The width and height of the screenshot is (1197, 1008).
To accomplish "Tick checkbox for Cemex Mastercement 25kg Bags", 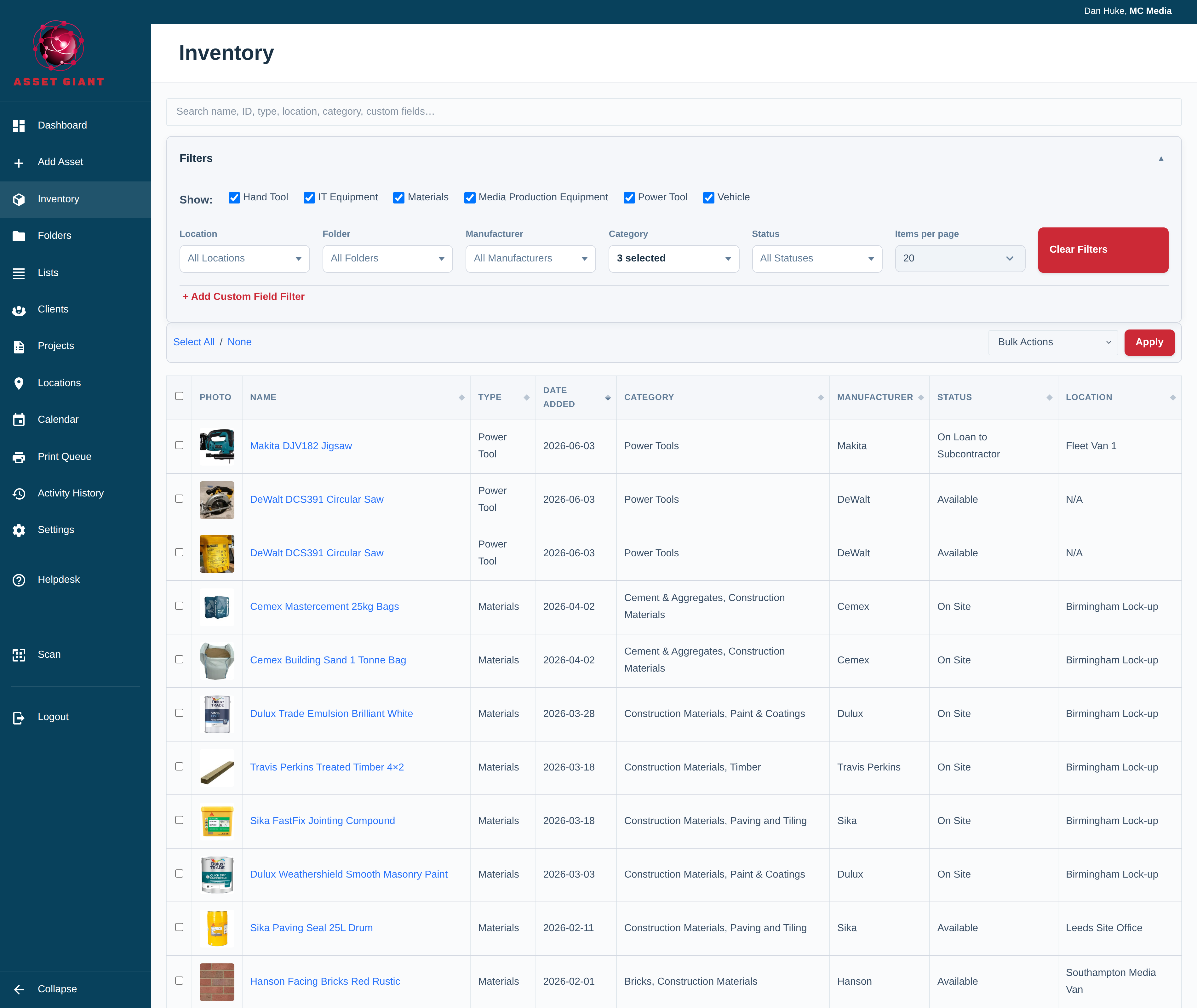I will 180,606.
